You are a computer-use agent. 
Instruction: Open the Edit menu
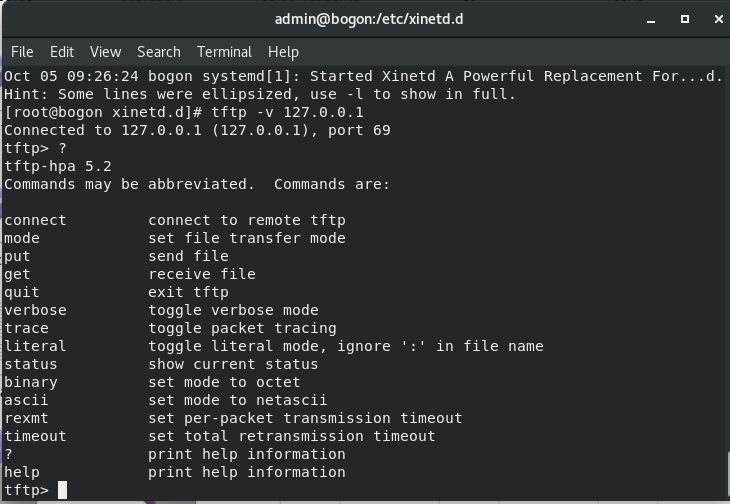pyautogui.click(x=62, y=52)
